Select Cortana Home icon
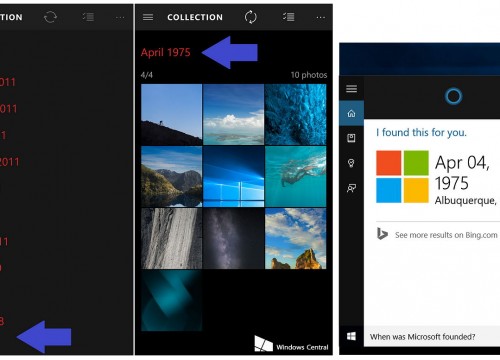This screenshot has width=500, height=360. (x=351, y=113)
